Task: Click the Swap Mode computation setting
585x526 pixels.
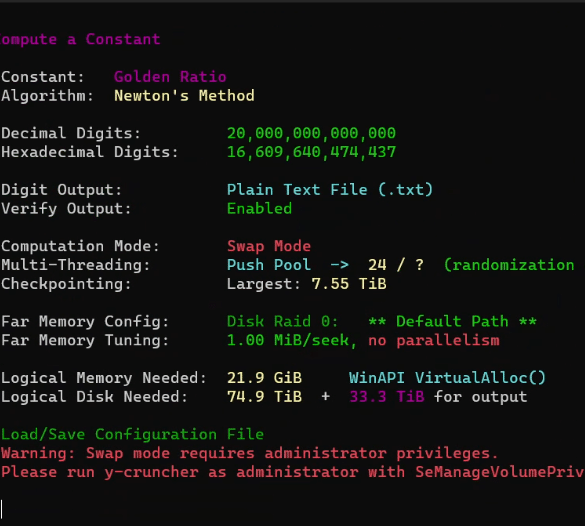Action: click(x=269, y=246)
